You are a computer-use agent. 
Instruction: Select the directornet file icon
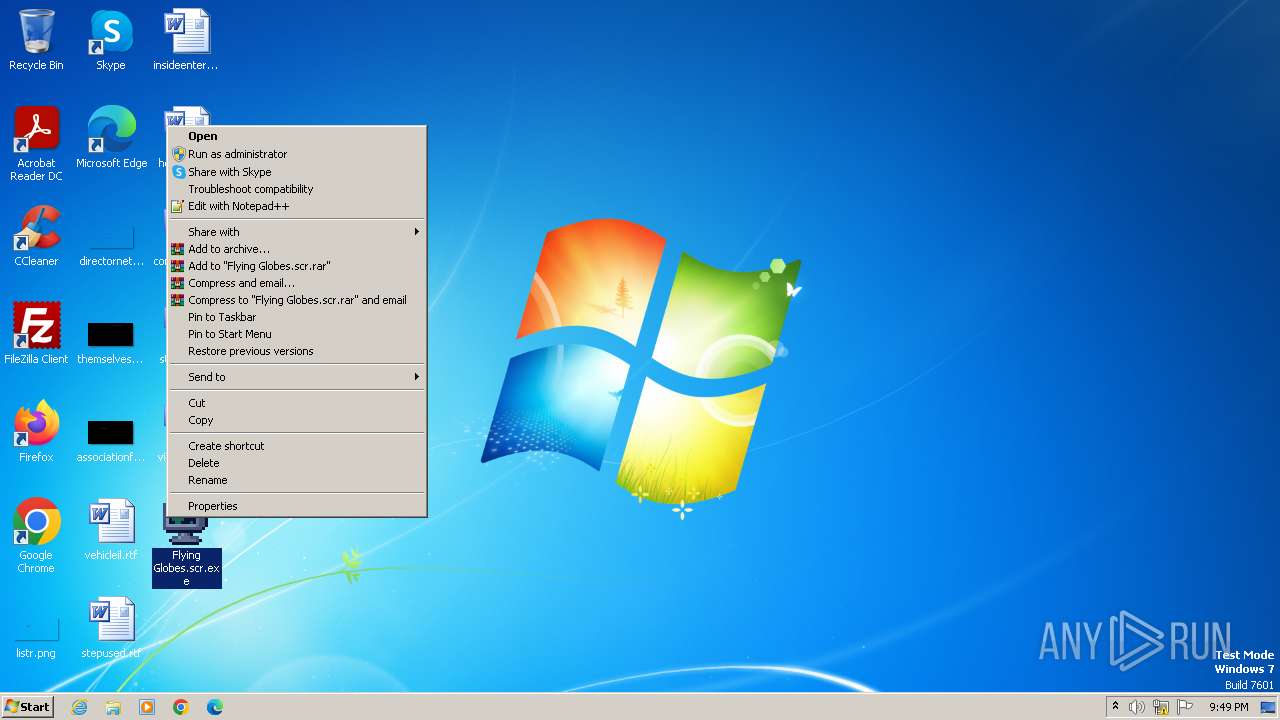click(x=111, y=246)
